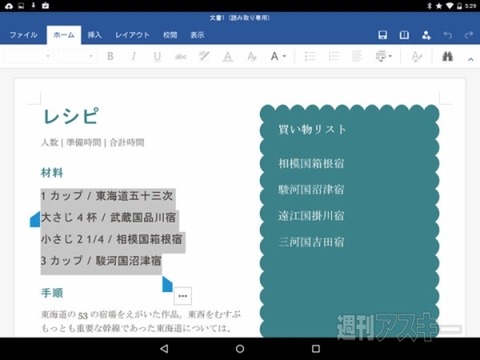The image size is (480, 360).
Task: Select the ホーム ribbon tab
Action: [x=64, y=35]
